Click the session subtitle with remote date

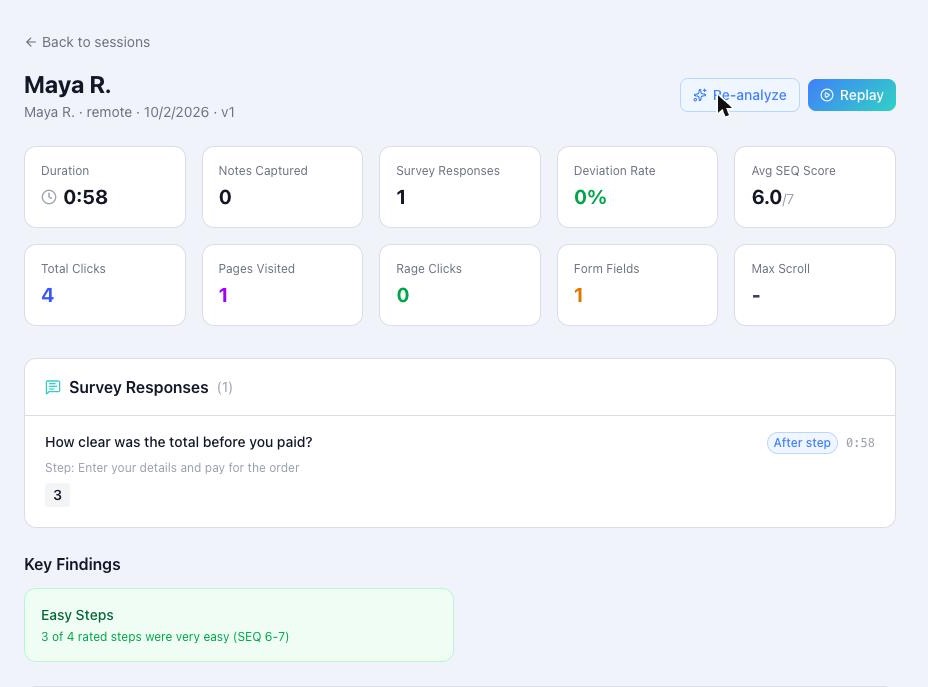(130, 112)
